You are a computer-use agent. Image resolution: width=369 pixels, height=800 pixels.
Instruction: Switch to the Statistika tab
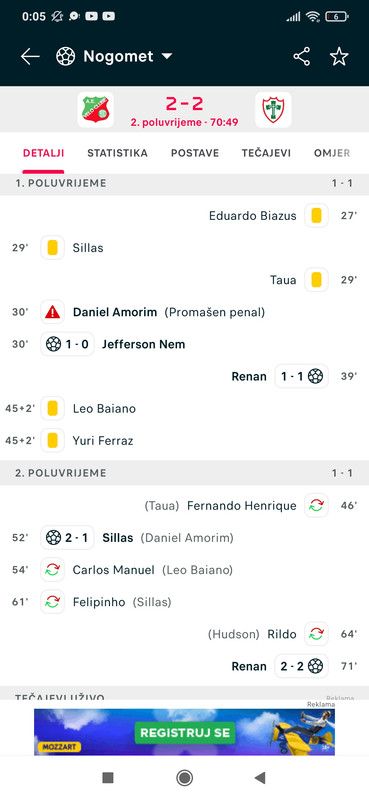click(117, 153)
